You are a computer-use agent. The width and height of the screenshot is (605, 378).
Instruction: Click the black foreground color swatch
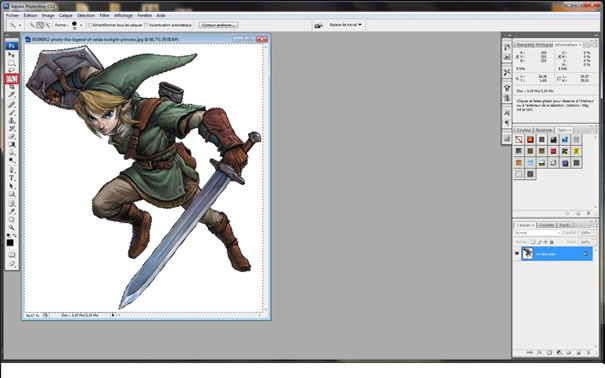pos(10,243)
